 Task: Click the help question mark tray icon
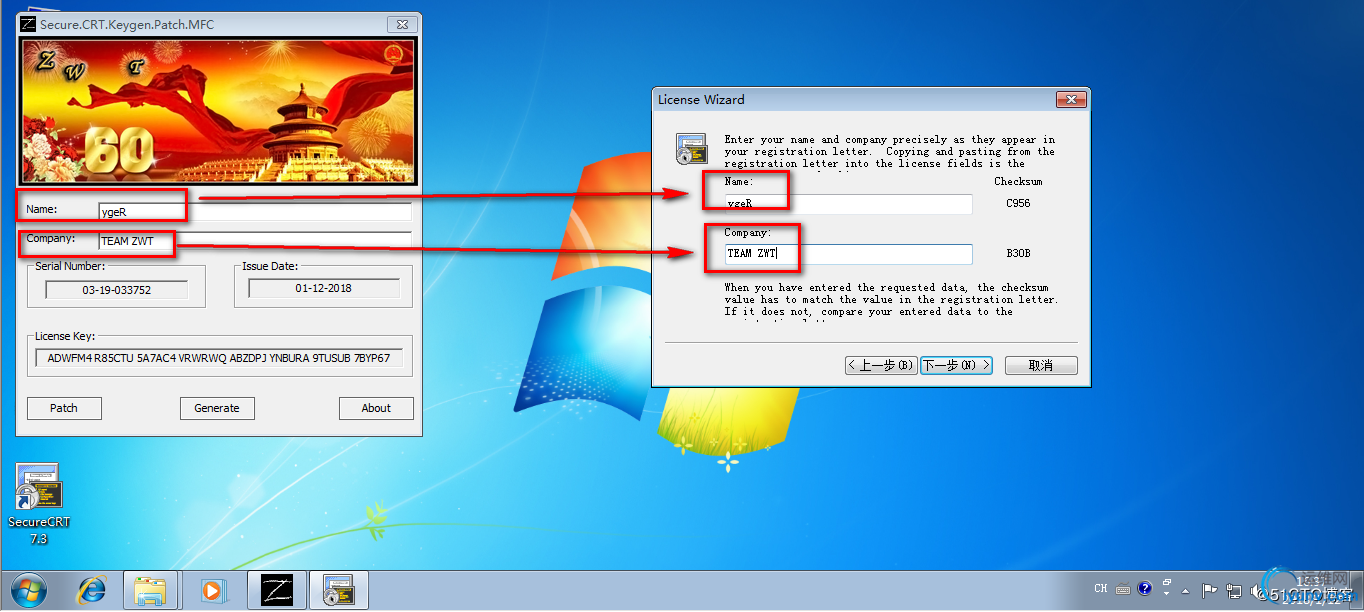pos(1145,589)
